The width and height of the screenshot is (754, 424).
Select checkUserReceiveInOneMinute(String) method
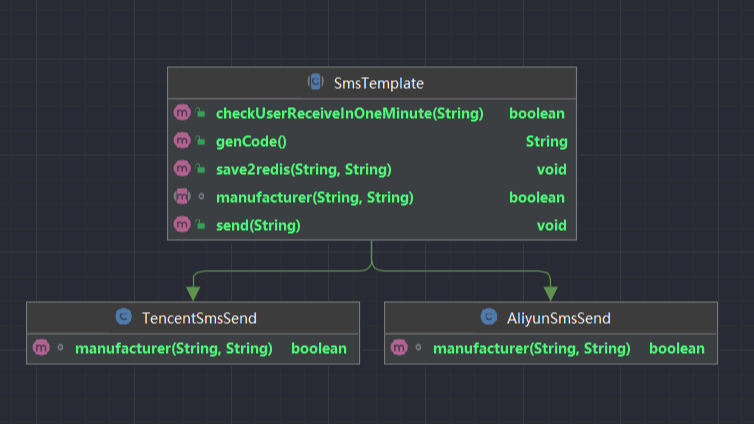349,114
